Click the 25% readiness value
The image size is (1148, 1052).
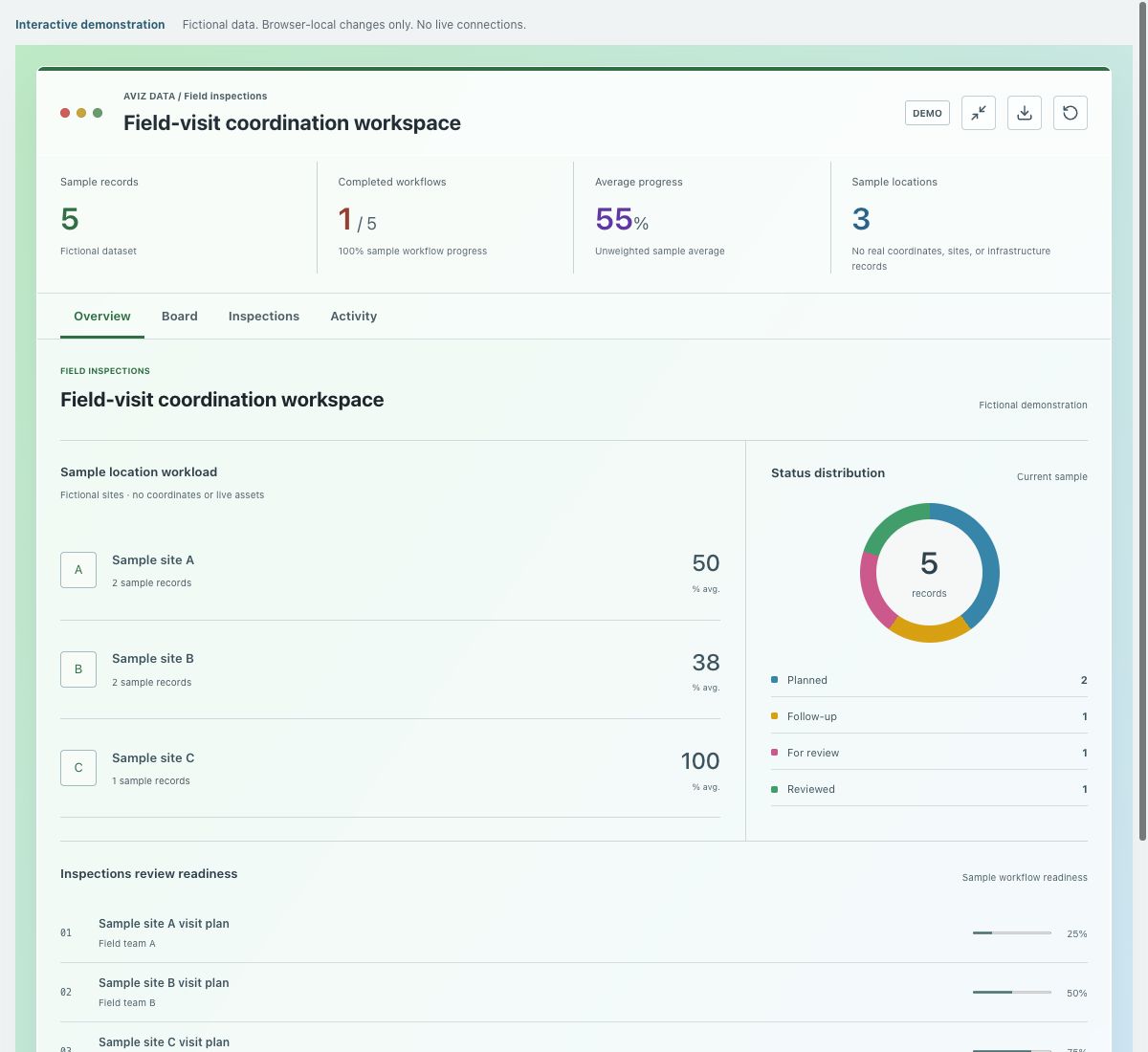(1077, 934)
